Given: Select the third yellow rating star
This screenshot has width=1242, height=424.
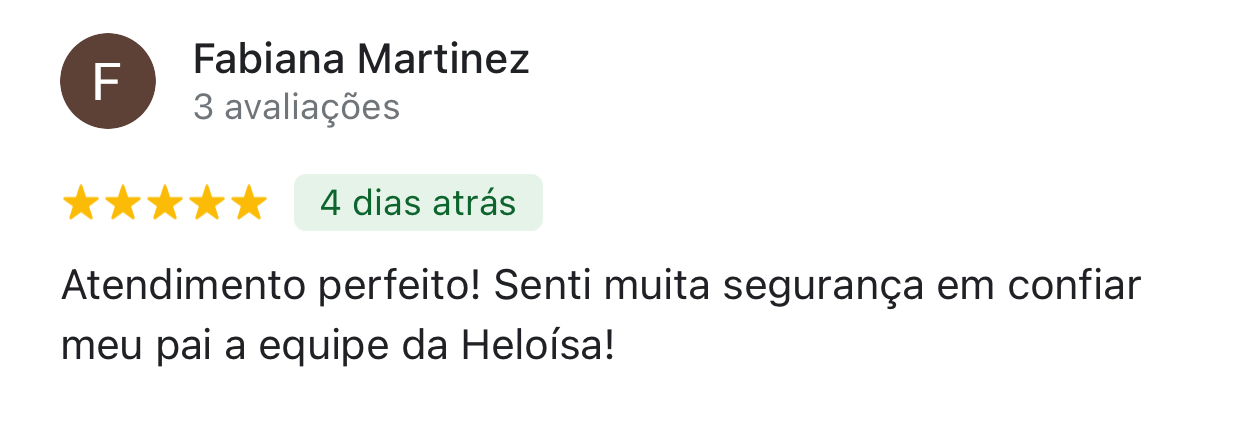Looking at the screenshot, I should (164, 203).
